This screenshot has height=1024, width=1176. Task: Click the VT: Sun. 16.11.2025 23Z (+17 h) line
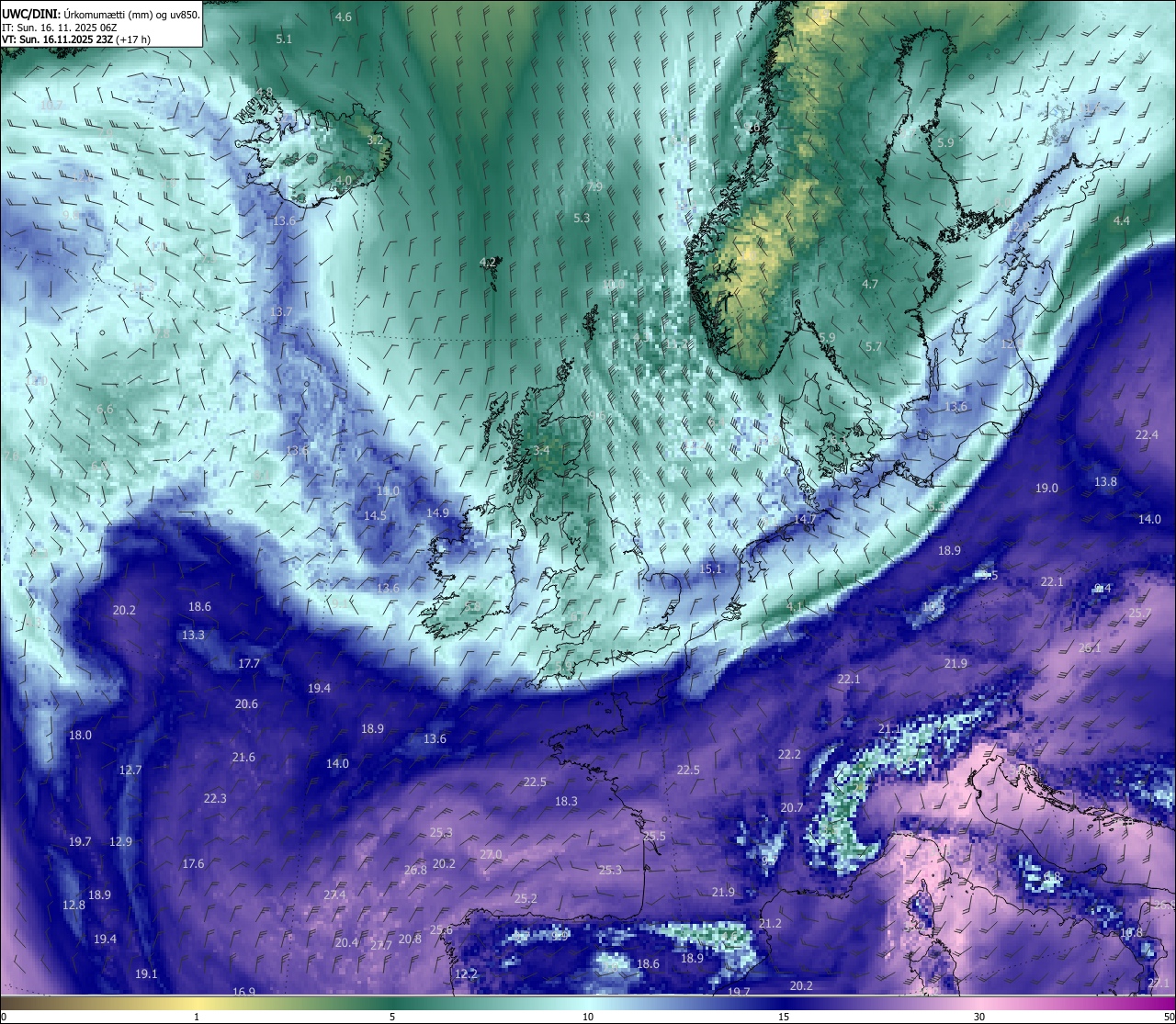[x=76, y=39]
